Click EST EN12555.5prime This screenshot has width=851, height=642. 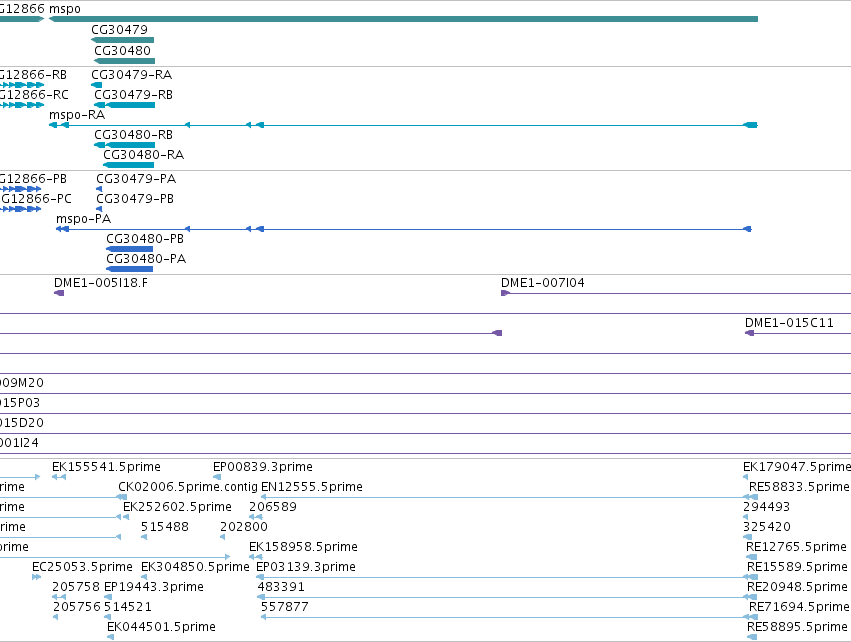(312, 487)
